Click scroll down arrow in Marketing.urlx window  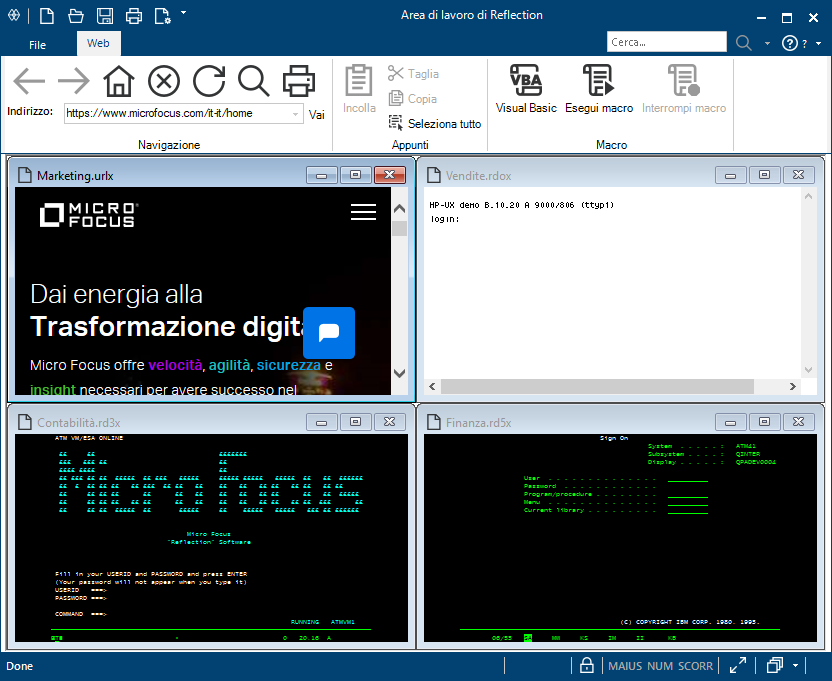pyautogui.click(x=400, y=373)
